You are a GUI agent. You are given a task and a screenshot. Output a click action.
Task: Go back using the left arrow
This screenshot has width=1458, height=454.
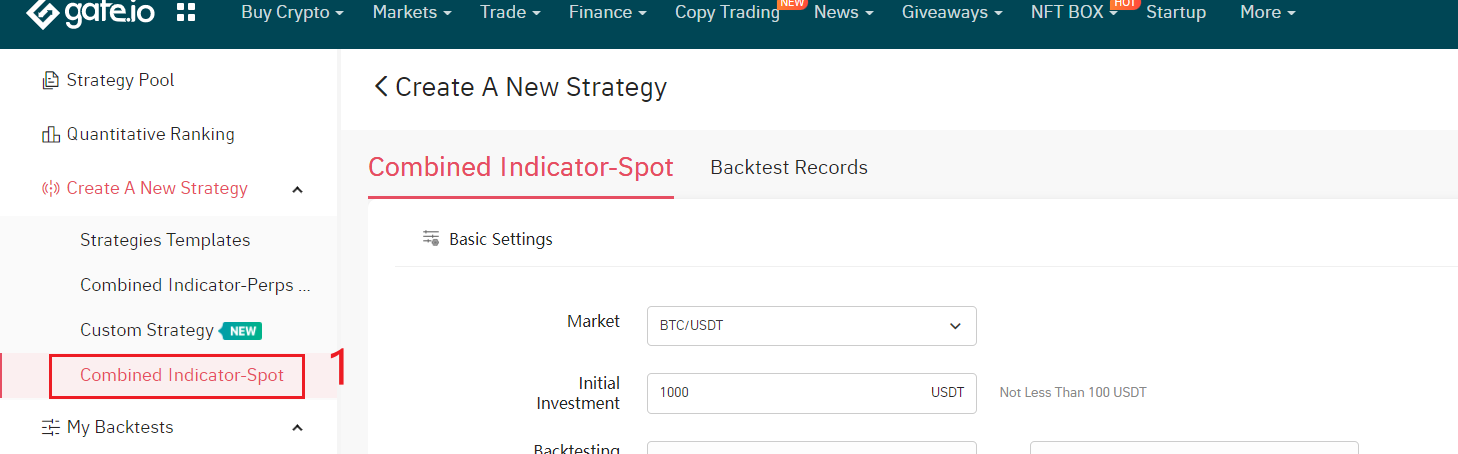[380, 87]
